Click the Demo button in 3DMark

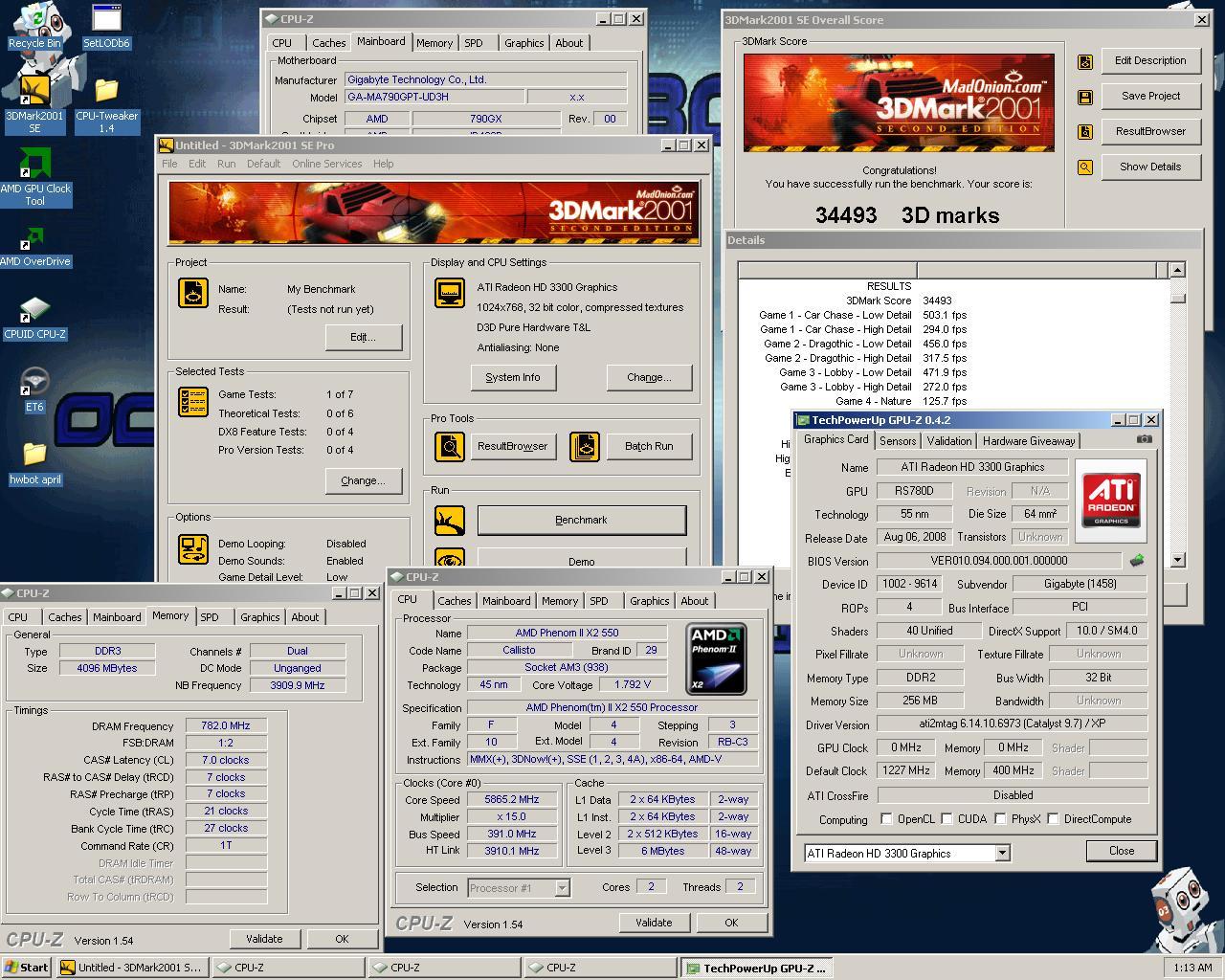coord(581,559)
